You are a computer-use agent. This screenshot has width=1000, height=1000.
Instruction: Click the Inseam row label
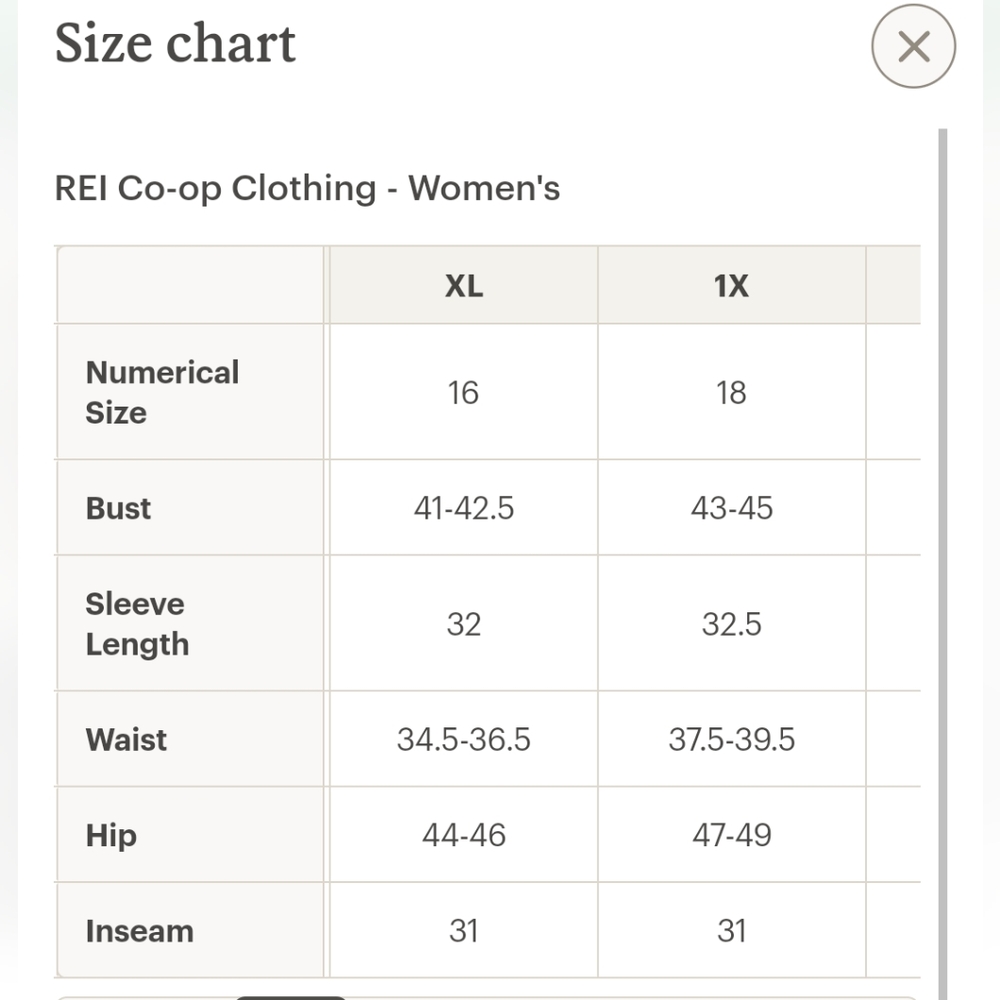[140, 931]
